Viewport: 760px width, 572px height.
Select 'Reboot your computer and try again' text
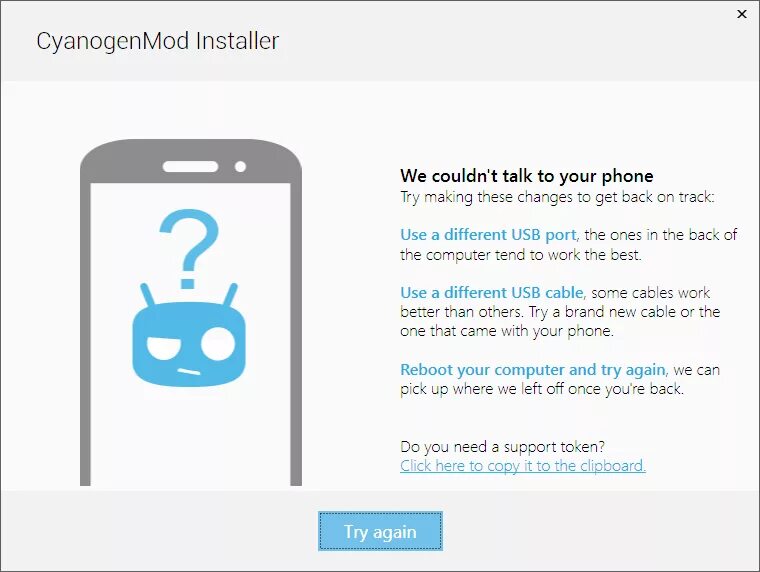coord(533,370)
